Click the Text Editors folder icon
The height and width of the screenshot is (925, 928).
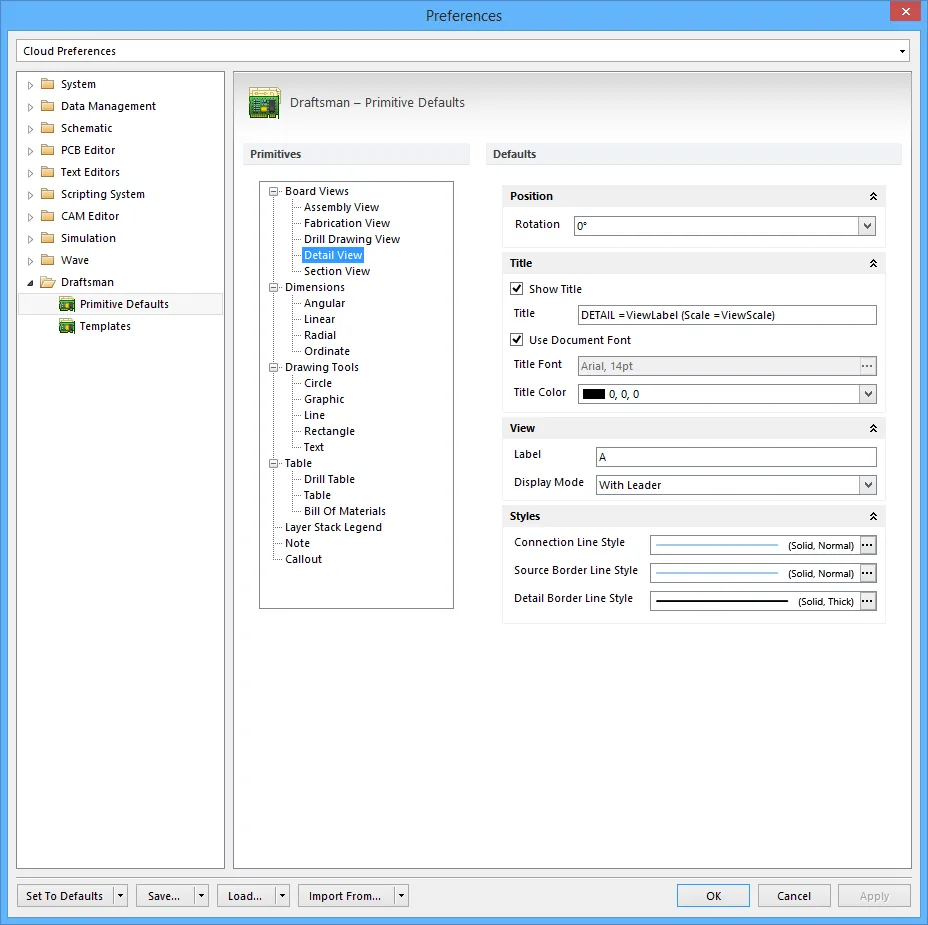click(x=47, y=172)
